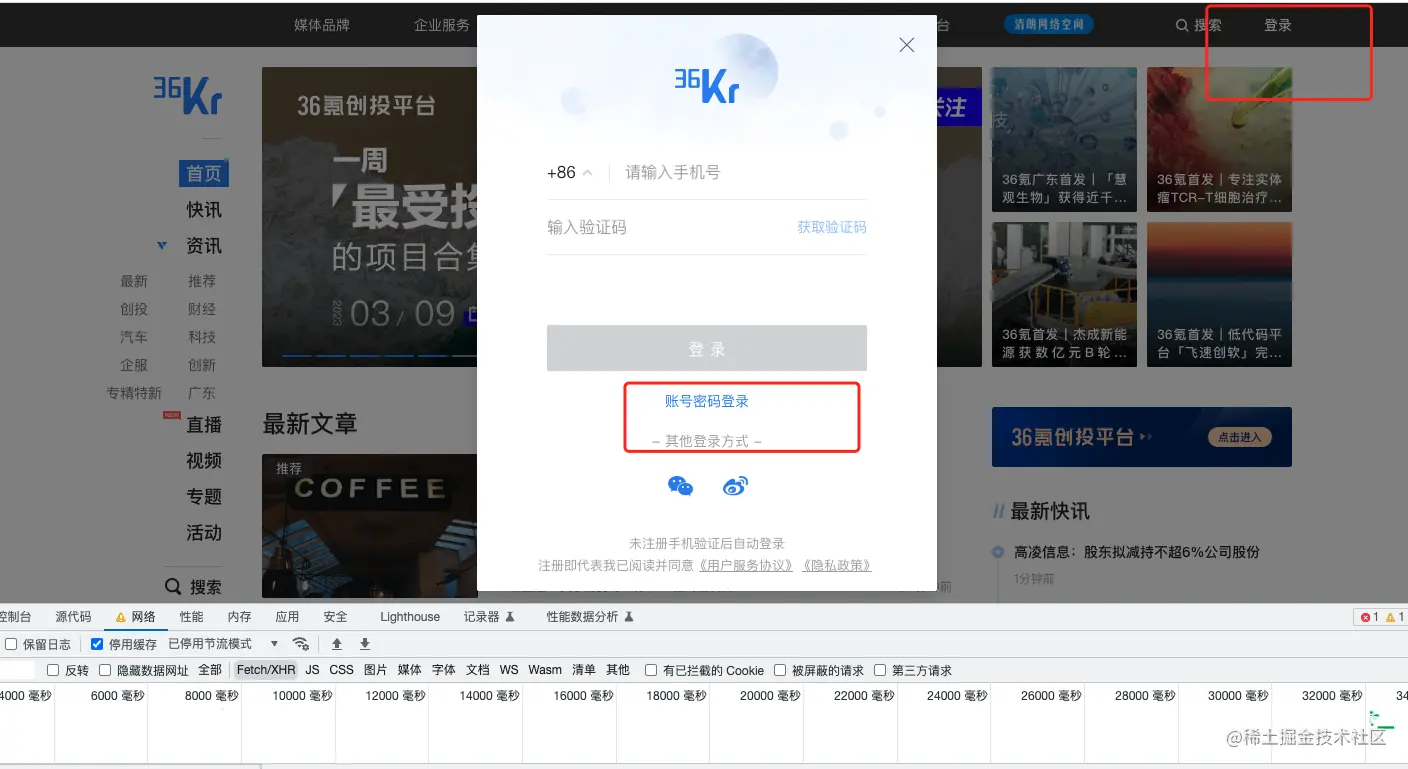The width and height of the screenshot is (1408, 769).
Task: Click the 汽车 sub-category link
Action: pos(134,337)
